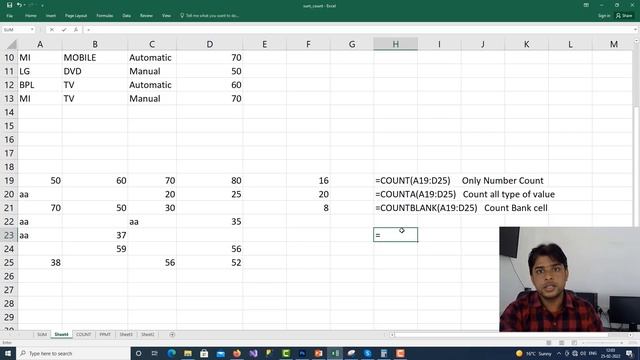Click into the formula bar input

(359, 30)
